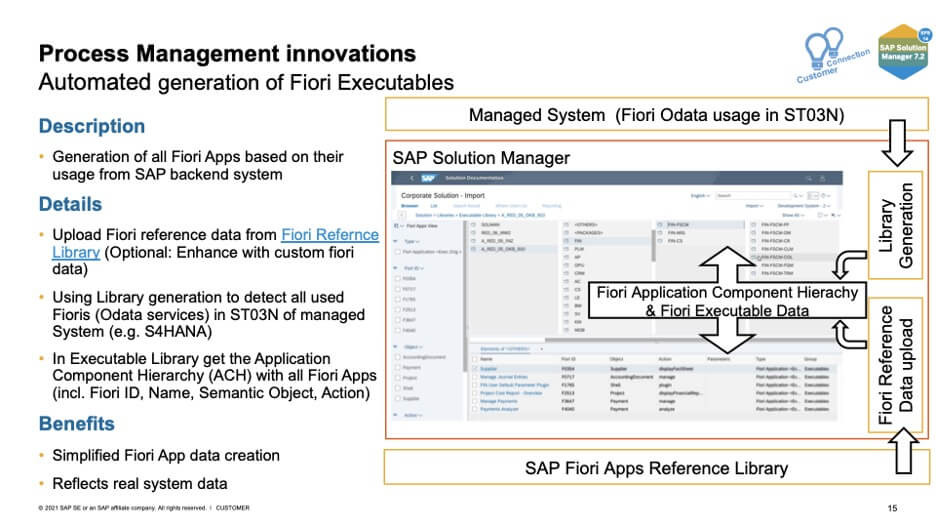The height and width of the screenshot is (528, 936).
Task: Click the back arrow in SAP header
Action: [411, 178]
